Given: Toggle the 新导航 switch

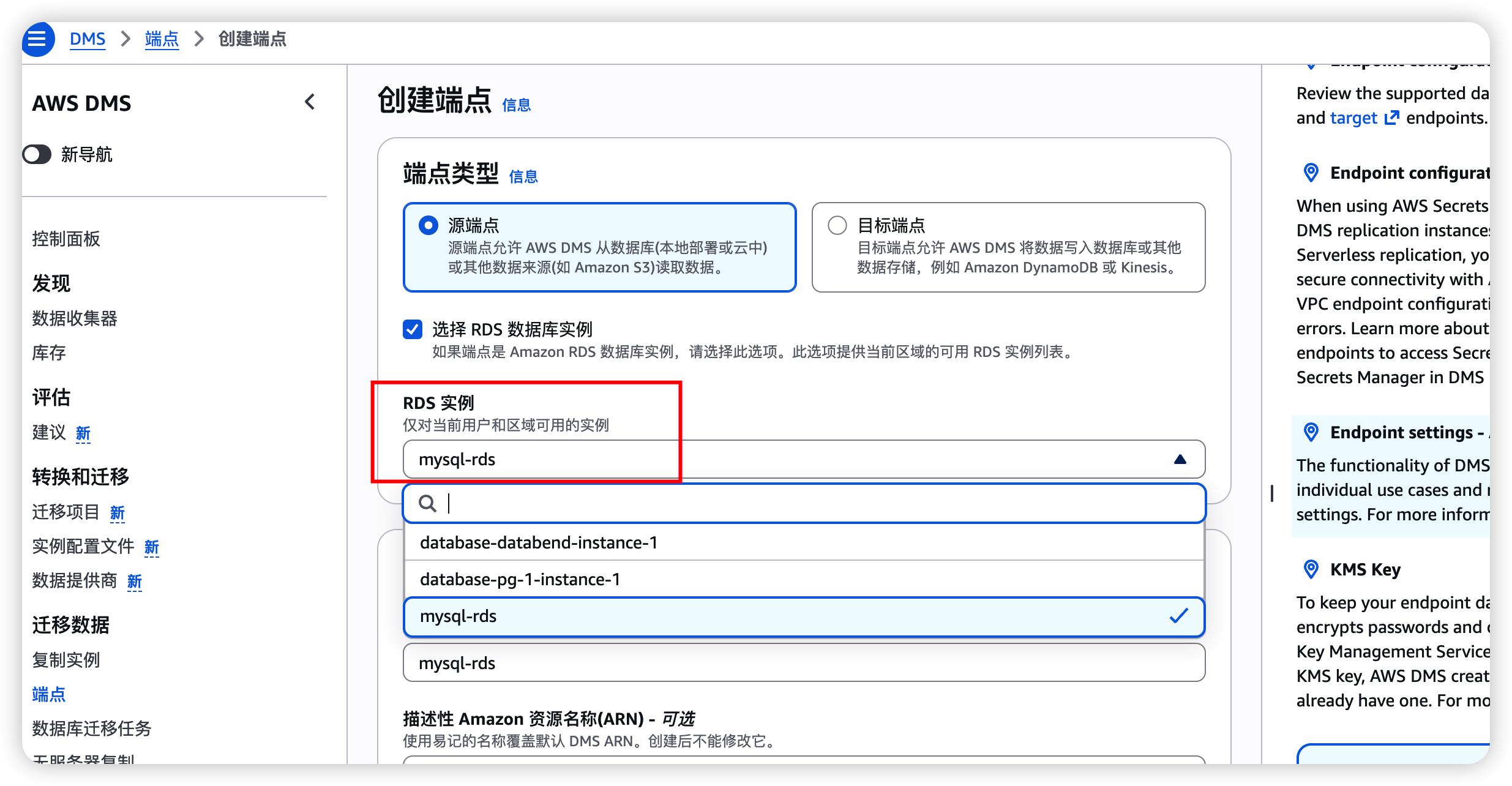Looking at the screenshot, I should point(38,154).
